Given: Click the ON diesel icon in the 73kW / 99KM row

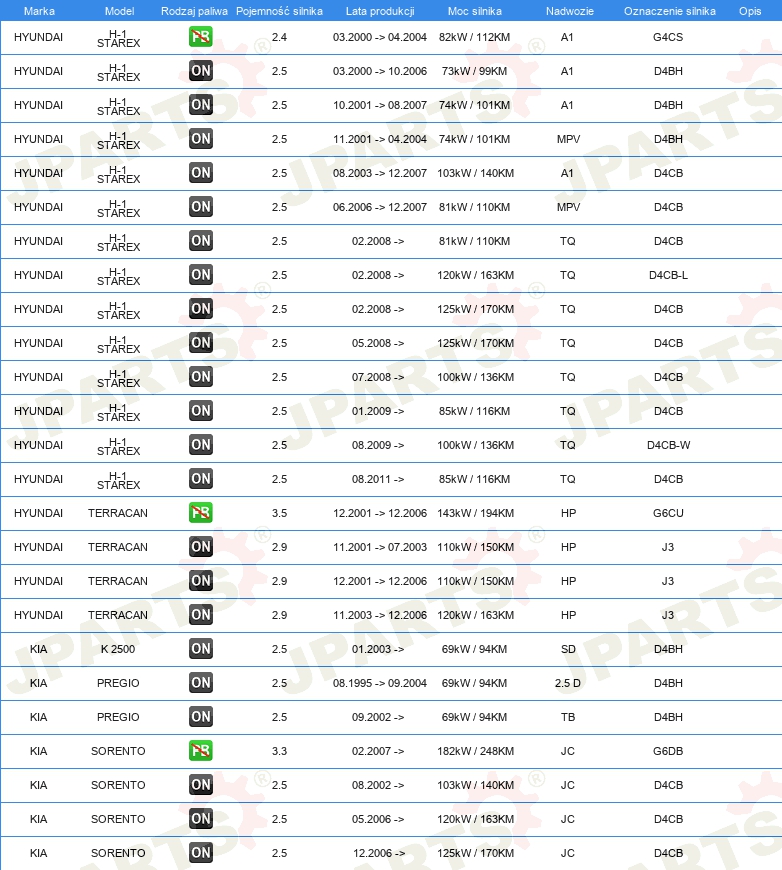Looking at the screenshot, I should click(200, 71).
